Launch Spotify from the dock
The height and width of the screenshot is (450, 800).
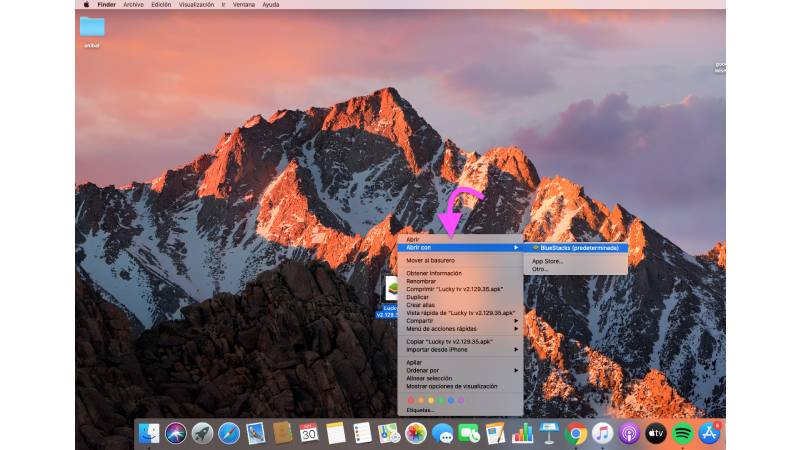[683, 433]
